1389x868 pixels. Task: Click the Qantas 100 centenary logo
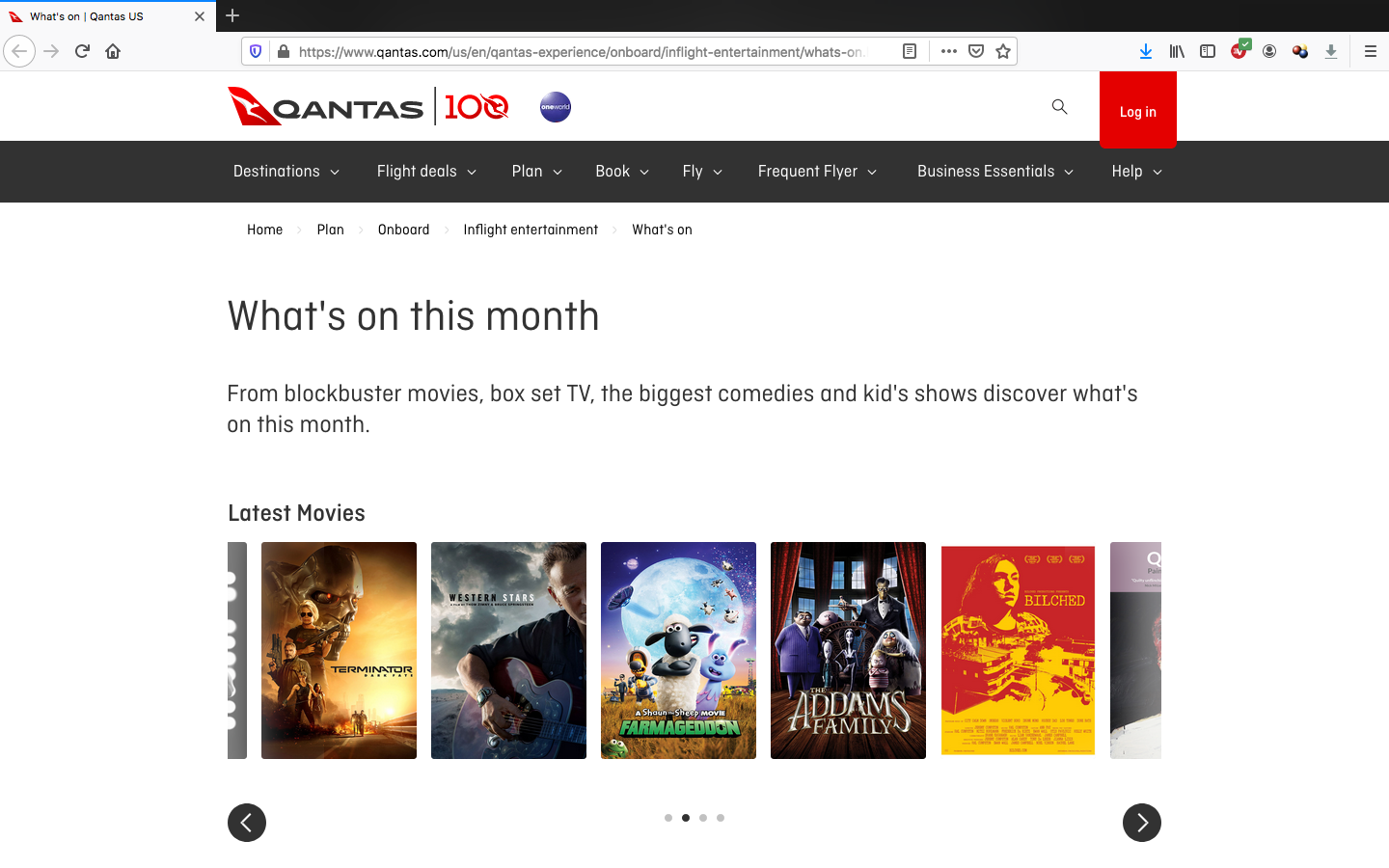pyautogui.click(x=477, y=106)
